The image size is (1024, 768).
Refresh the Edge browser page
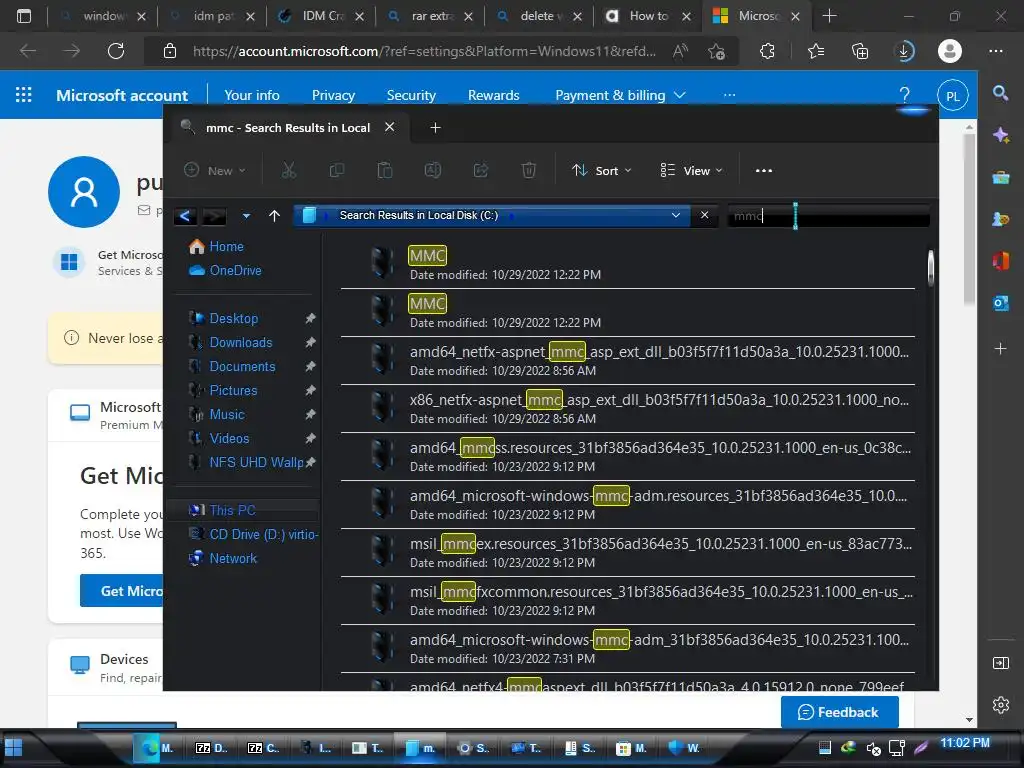116,51
